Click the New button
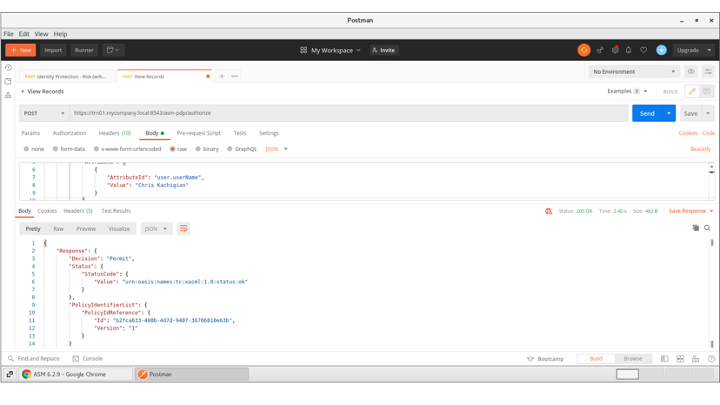Viewport: 720px width, 405px height. click(21, 50)
